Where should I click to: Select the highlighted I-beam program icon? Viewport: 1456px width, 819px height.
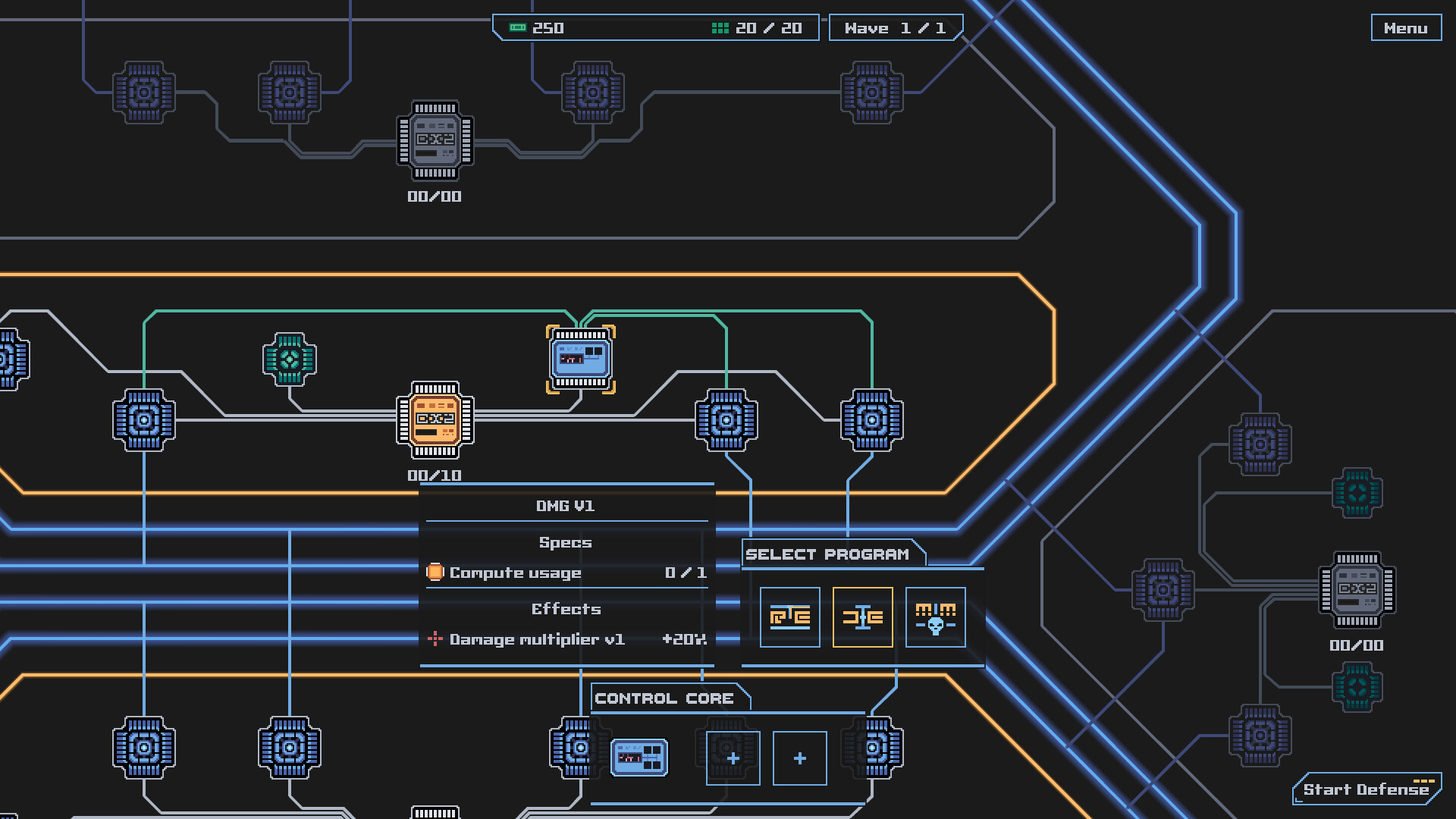[x=864, y=618]
